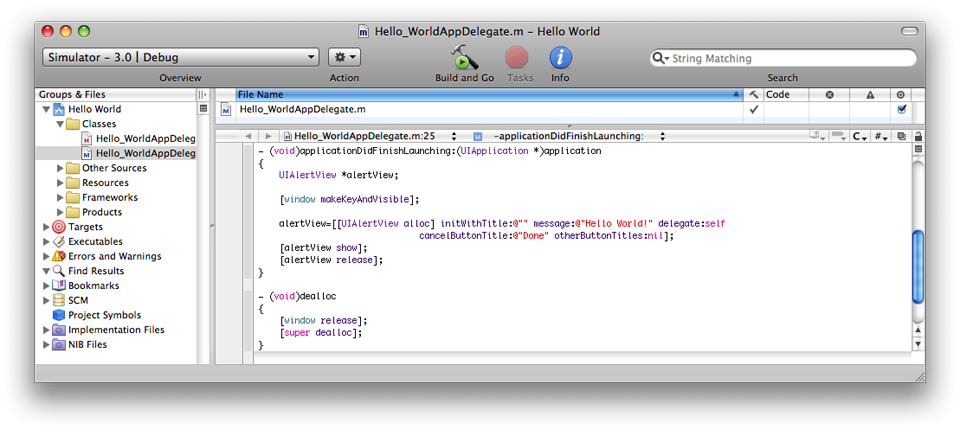Expand the SCM group
960x430 pixels.
pyautogui.click(x=47, y=300)
